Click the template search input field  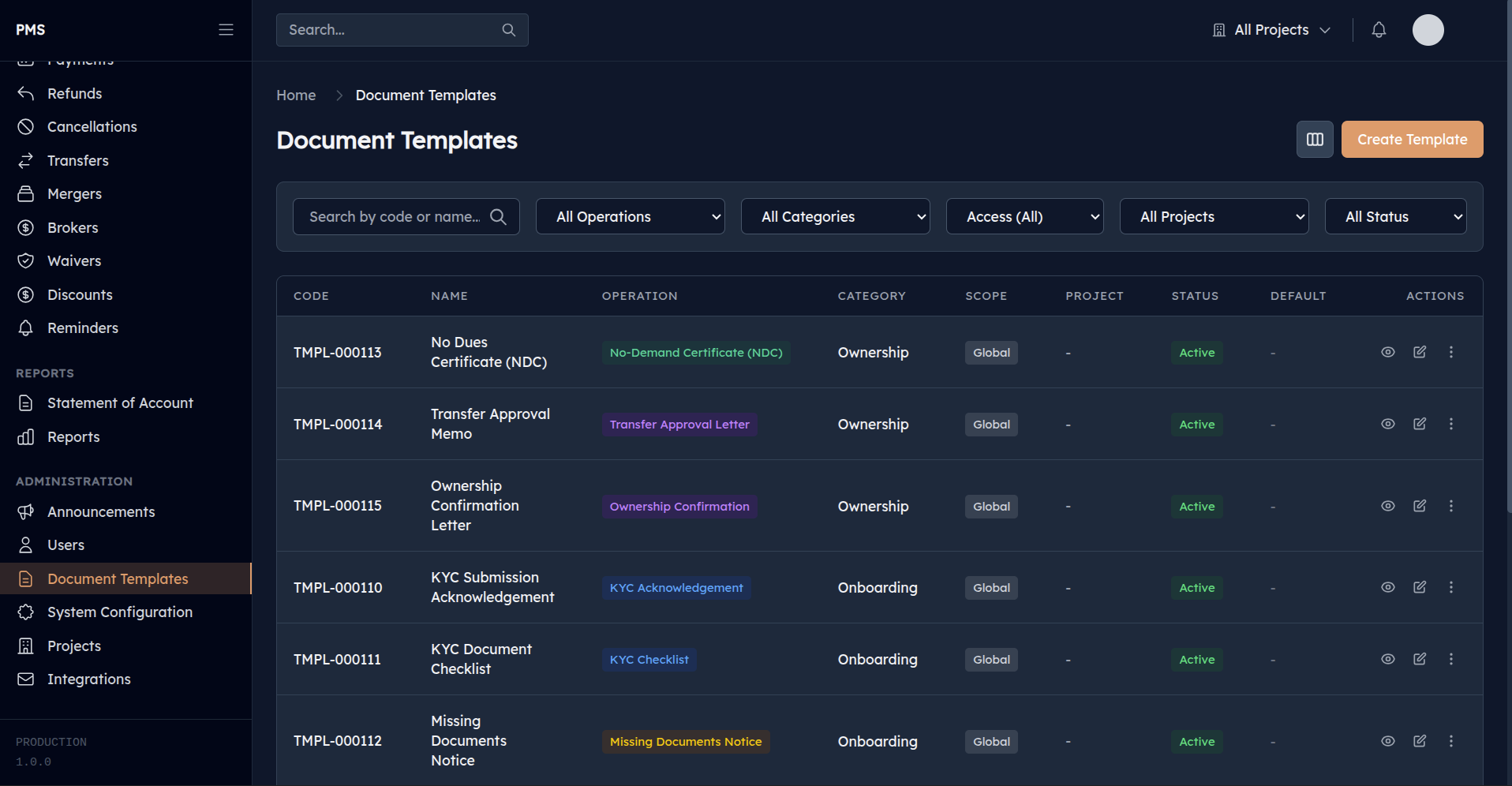click(x=395, y=216)
